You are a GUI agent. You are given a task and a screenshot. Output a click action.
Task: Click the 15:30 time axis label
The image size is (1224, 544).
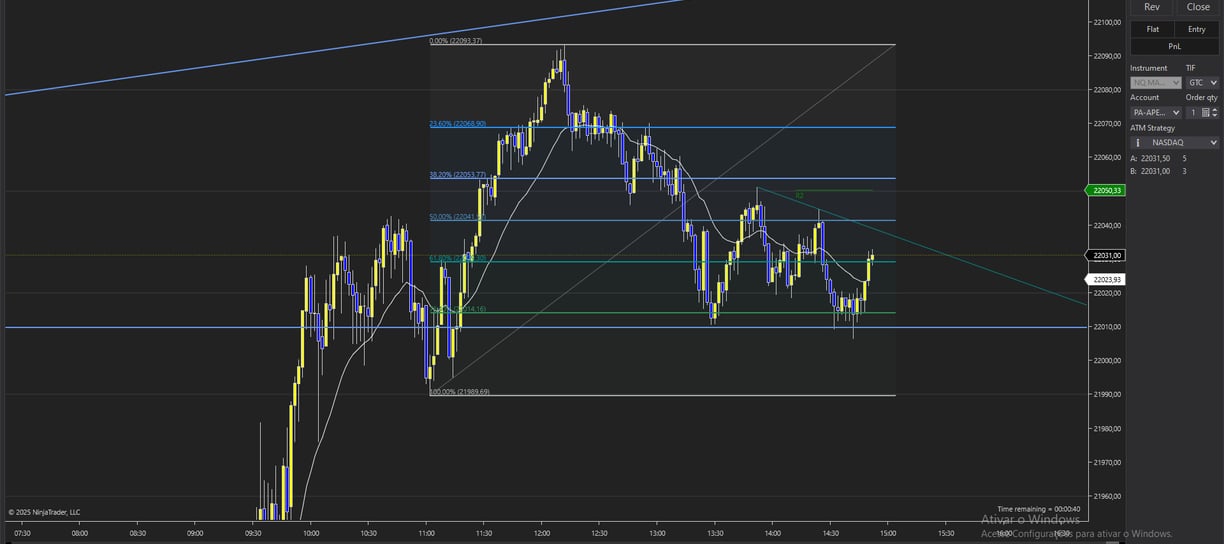[x=946, y=533]
